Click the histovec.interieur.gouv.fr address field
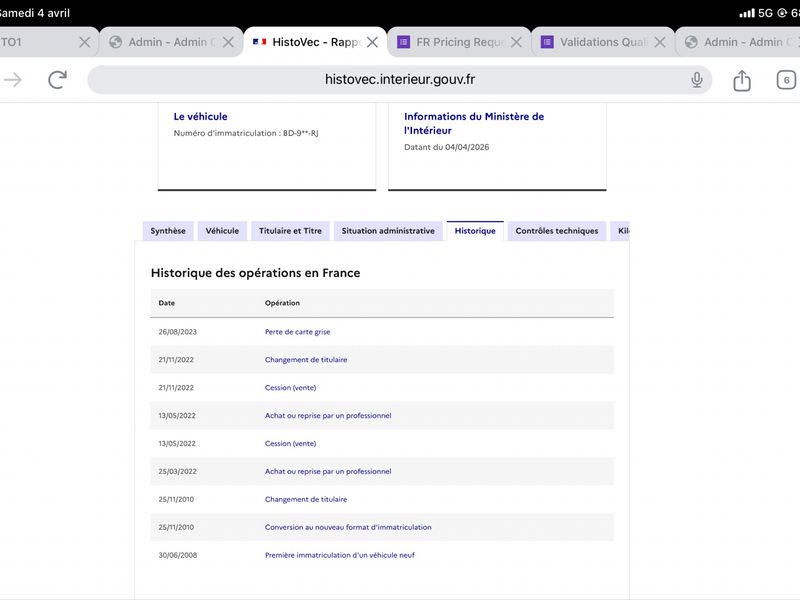Screen dimensions: 800x600 (x=400, y=80)
